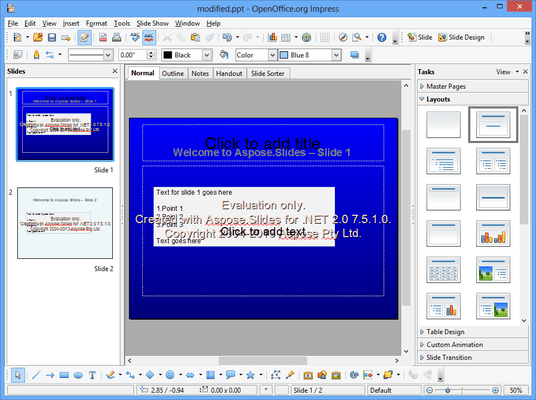Toggle the Glue Points icon
This screenshot has height=400, width=536.
(x=290, y=375)
